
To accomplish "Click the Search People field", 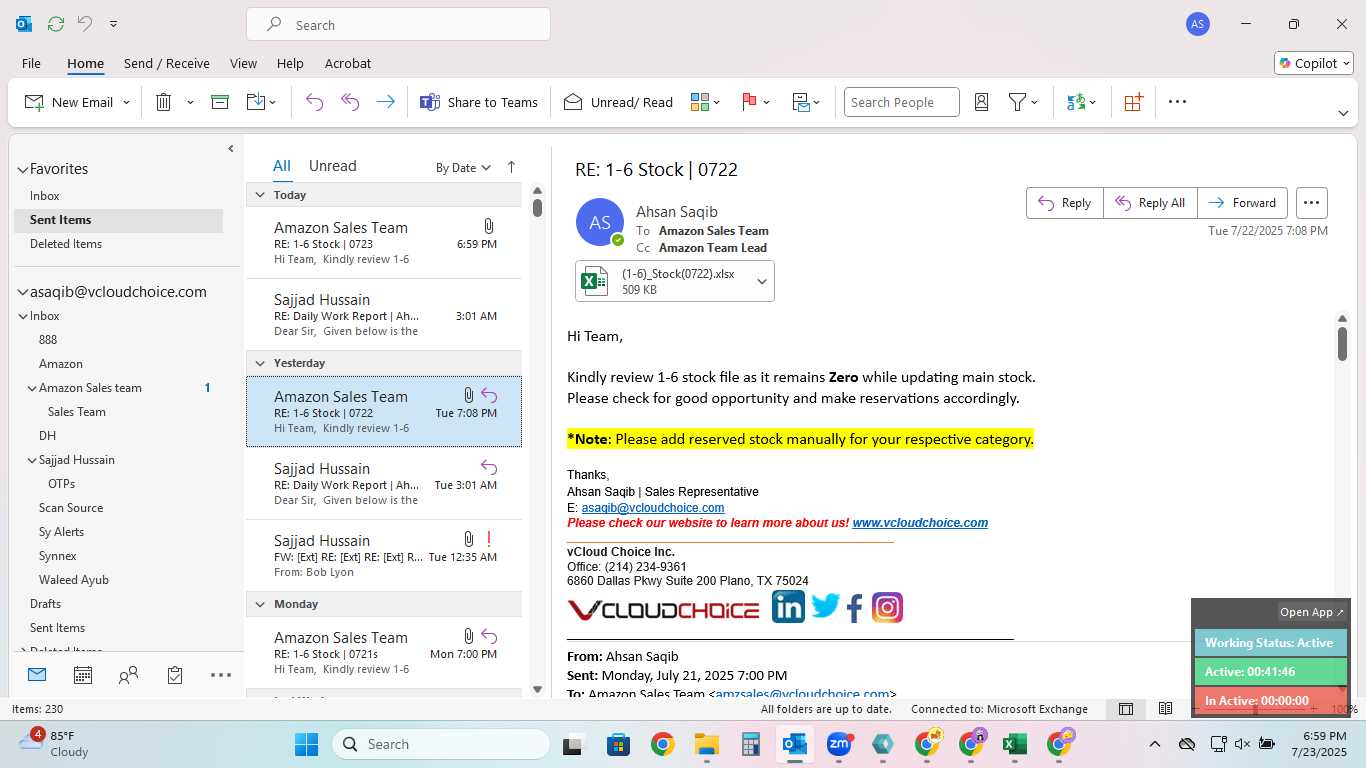I will click(901, 102).
